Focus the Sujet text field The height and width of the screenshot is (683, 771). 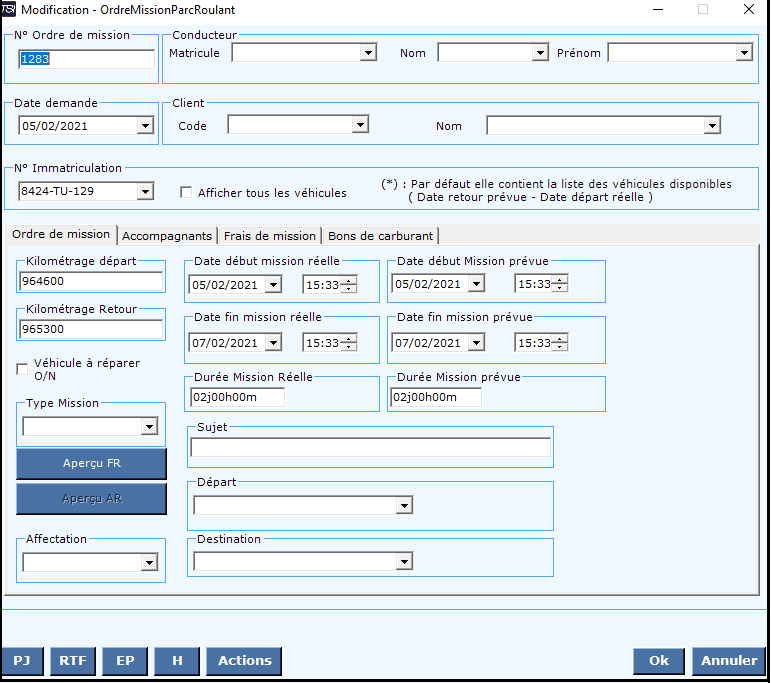click(x=370, y=447)
